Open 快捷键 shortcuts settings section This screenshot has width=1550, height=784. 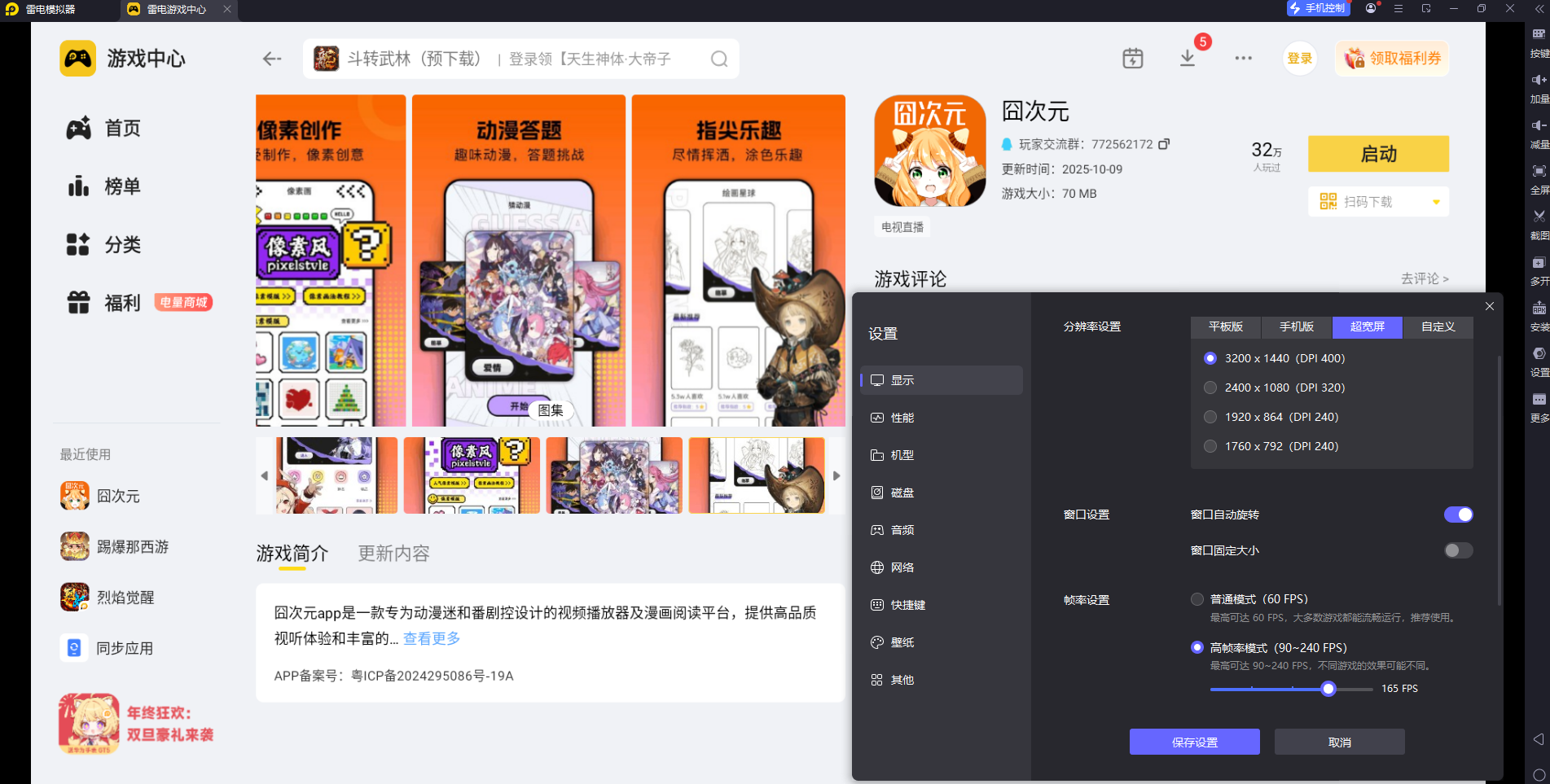tap(942, 605)
